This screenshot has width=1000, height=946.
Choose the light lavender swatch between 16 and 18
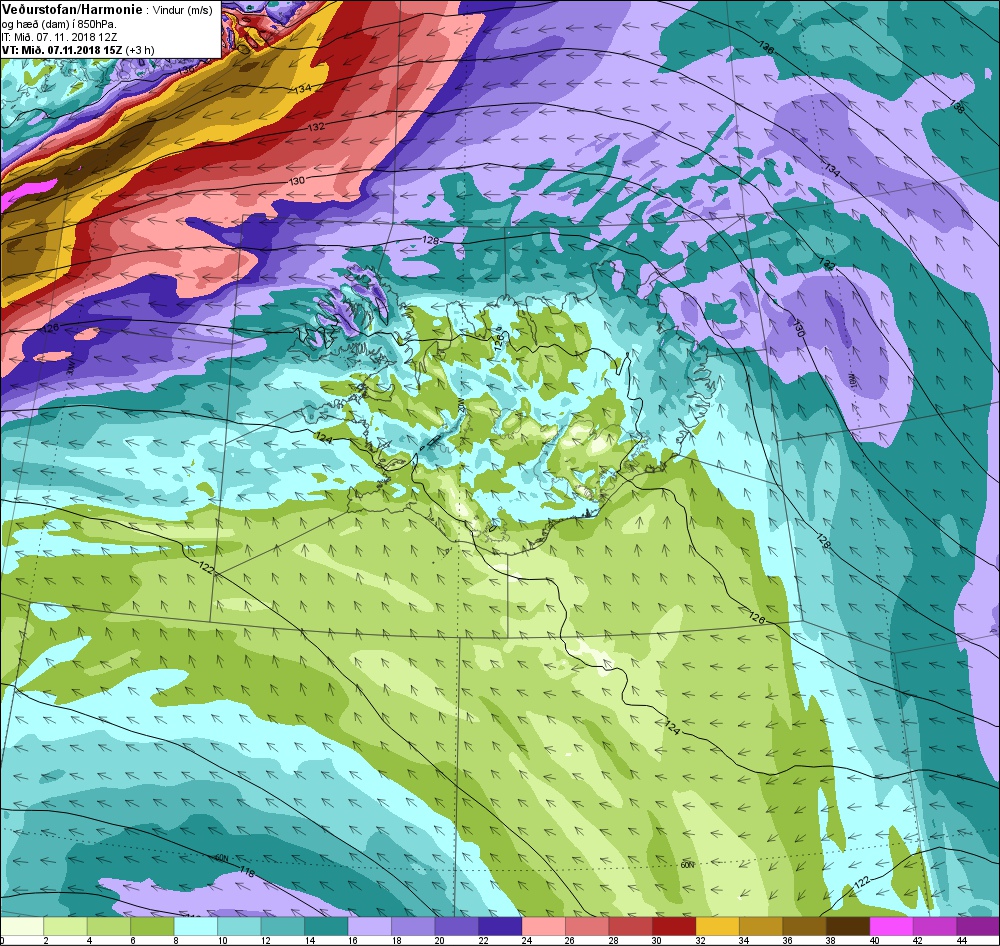point(369,926)
